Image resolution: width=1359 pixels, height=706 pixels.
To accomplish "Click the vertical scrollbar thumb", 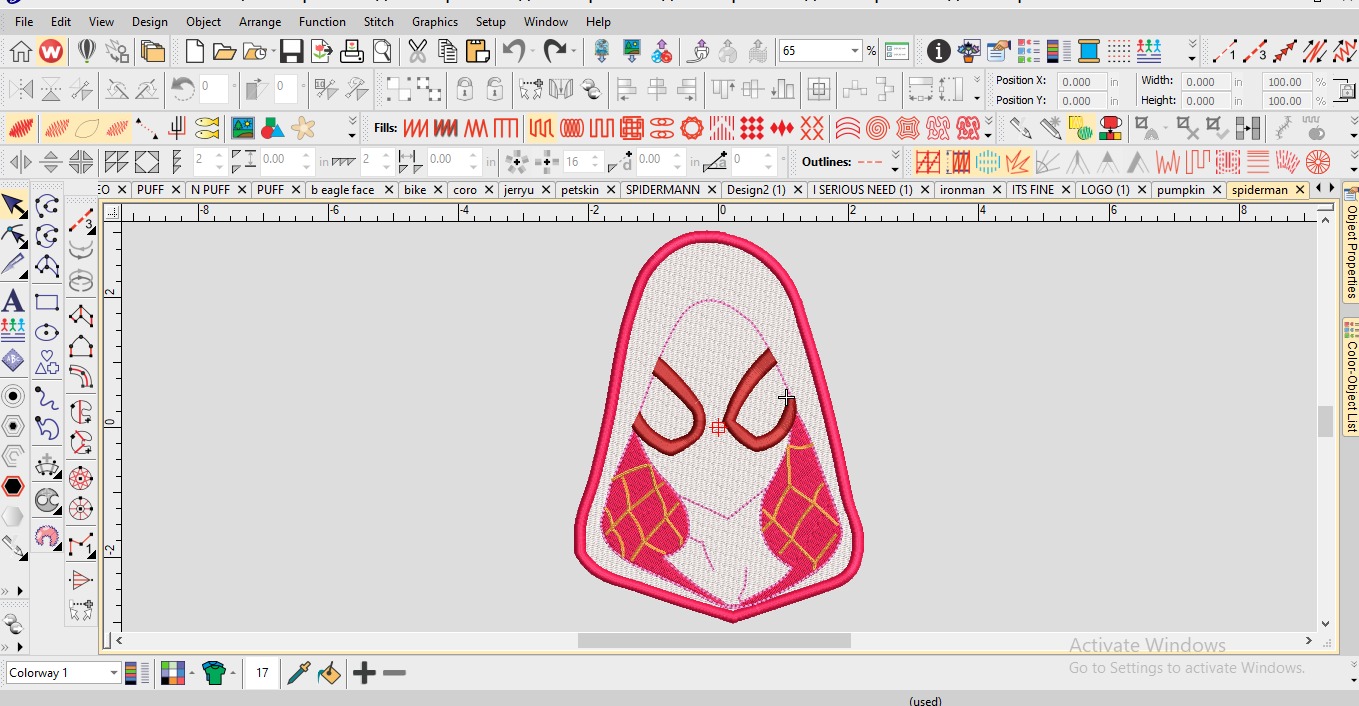I will pyautogui.click(x=1326, y=421).
